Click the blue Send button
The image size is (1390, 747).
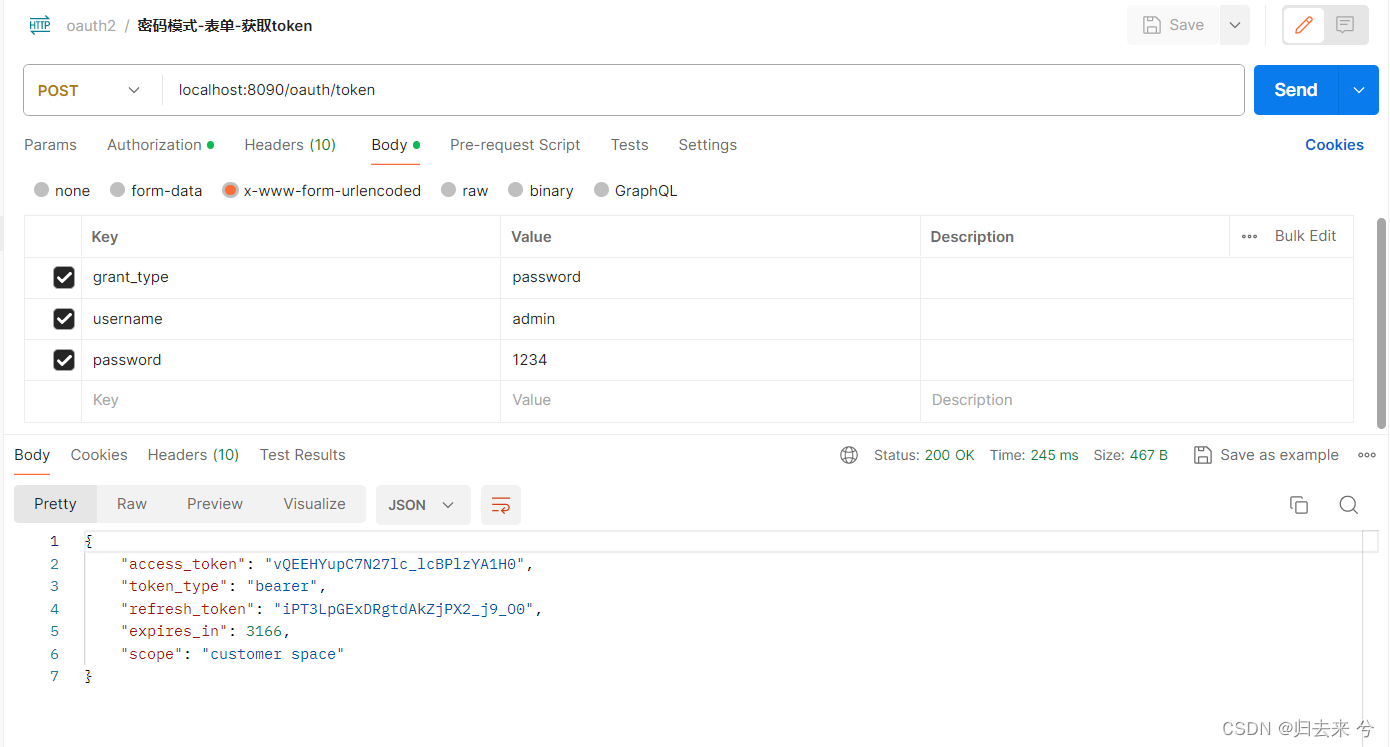click(1296, 90)
